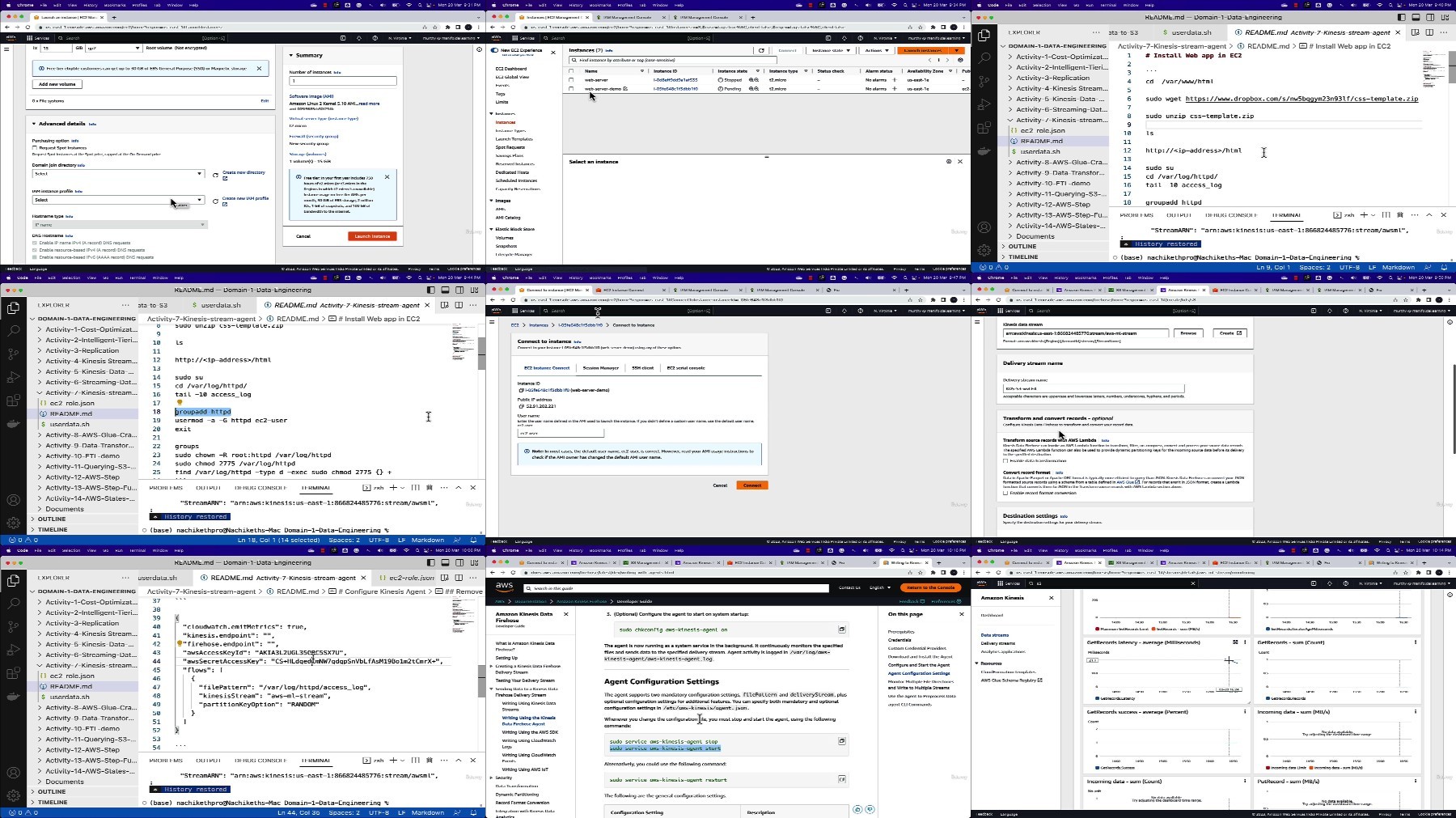Switch to the Session Manager tab
The image size is (1456, 818).
(x=601, y=368)
